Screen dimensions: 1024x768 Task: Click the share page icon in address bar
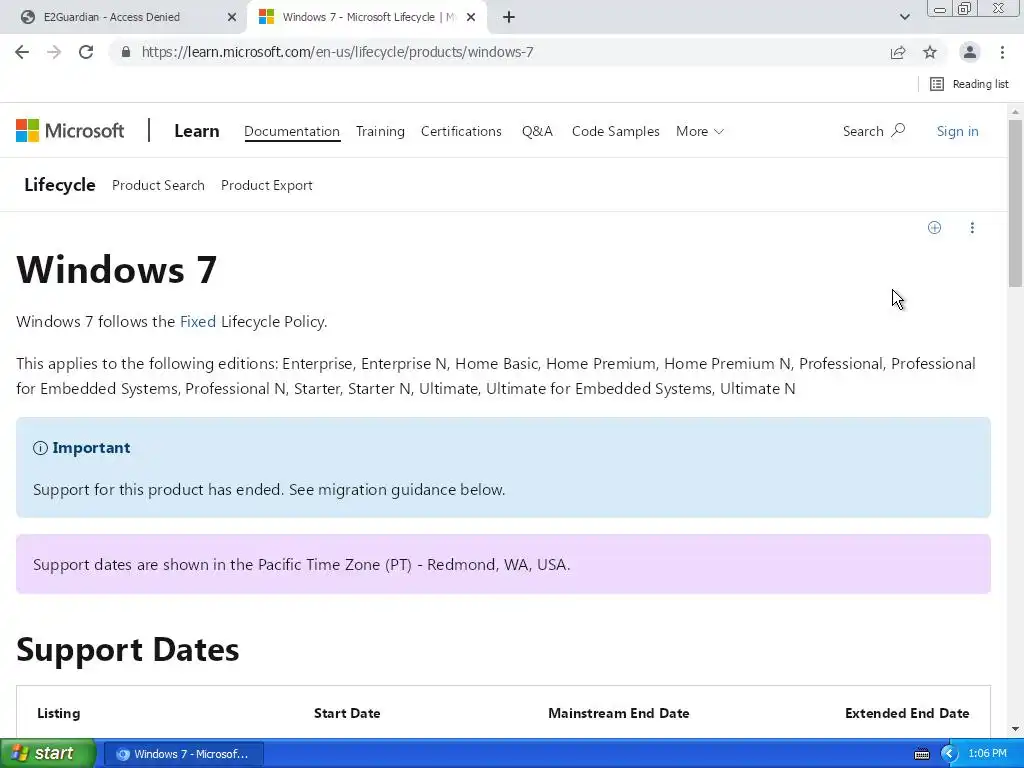[x=898, y=52]
